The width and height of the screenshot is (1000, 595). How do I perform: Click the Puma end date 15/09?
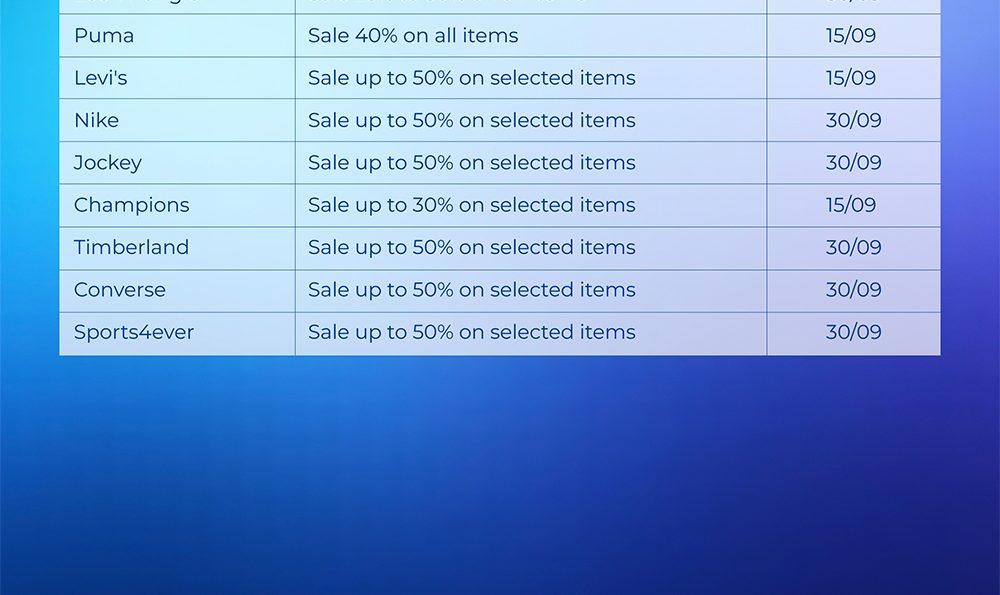(851, 36)
